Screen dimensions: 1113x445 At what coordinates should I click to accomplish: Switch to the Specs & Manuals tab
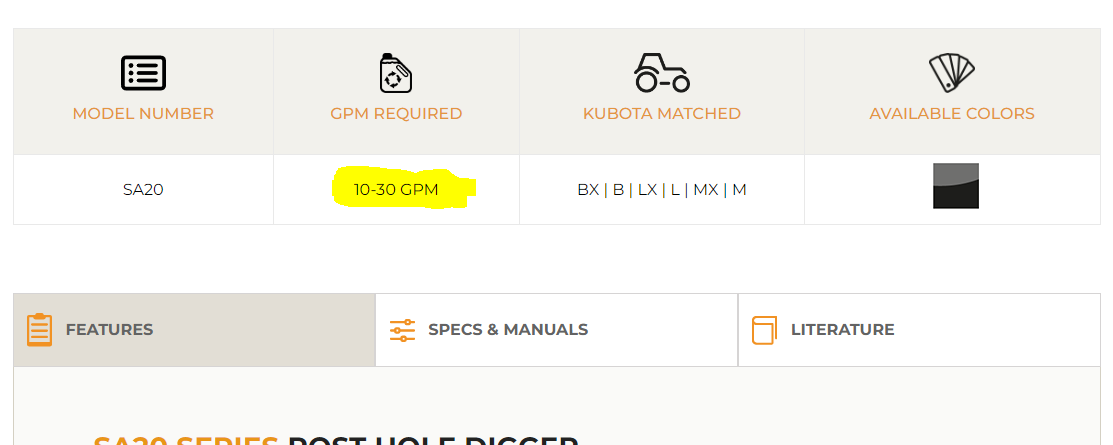tap(507, 330)
